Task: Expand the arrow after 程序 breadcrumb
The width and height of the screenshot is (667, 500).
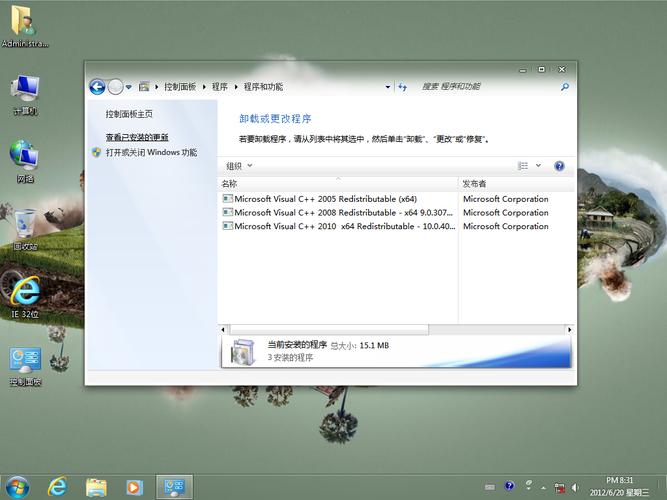Action: tap(236, 87)
